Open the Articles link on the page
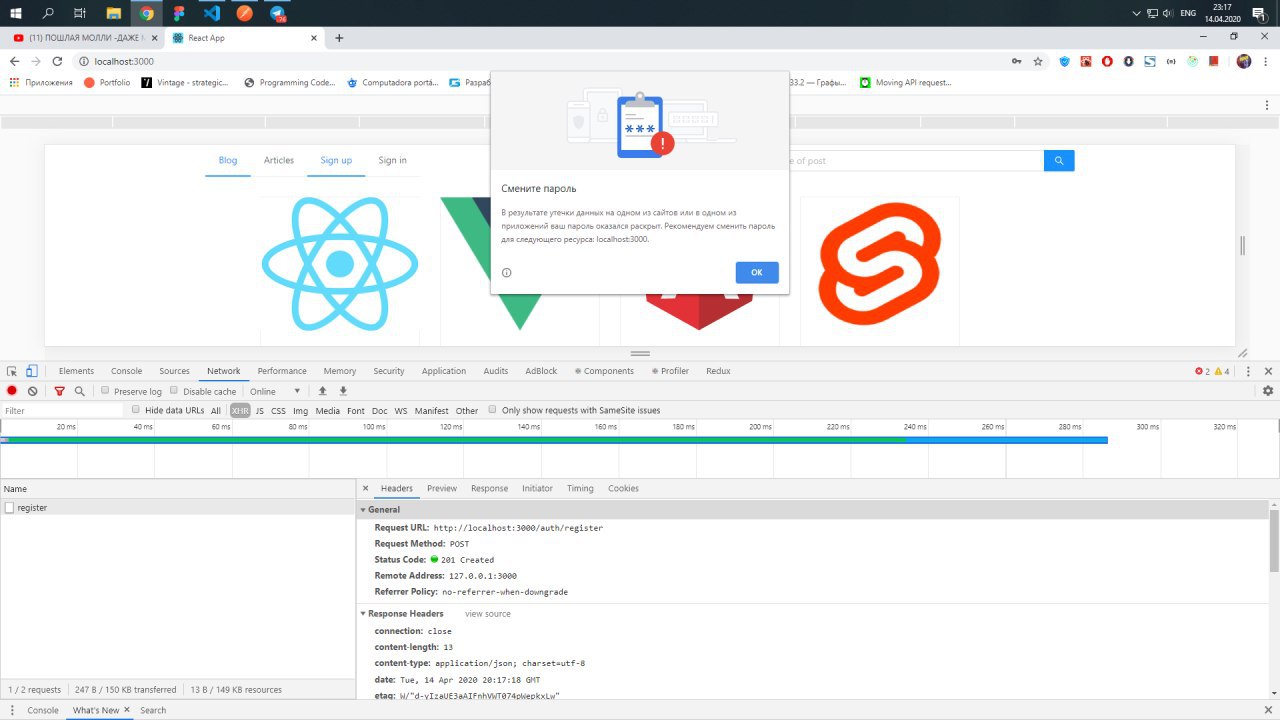Image resolution: width=1280 pixels, height=720 pixels. point(279,160)
